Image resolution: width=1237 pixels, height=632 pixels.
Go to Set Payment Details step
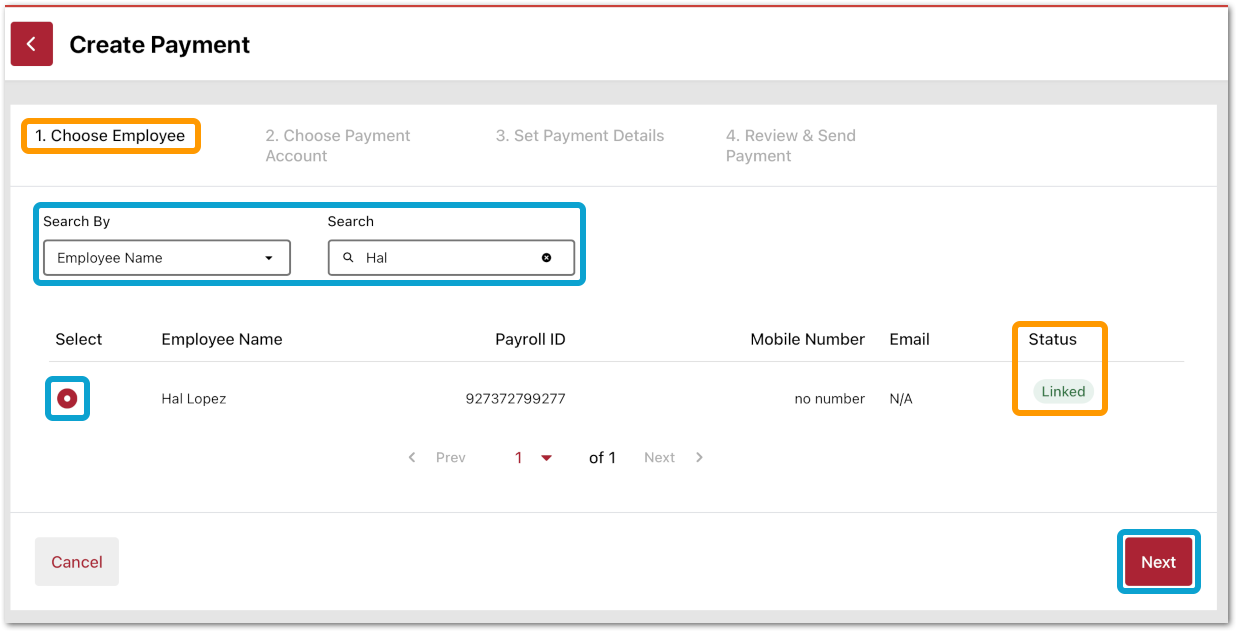click(x=579, y=136)
